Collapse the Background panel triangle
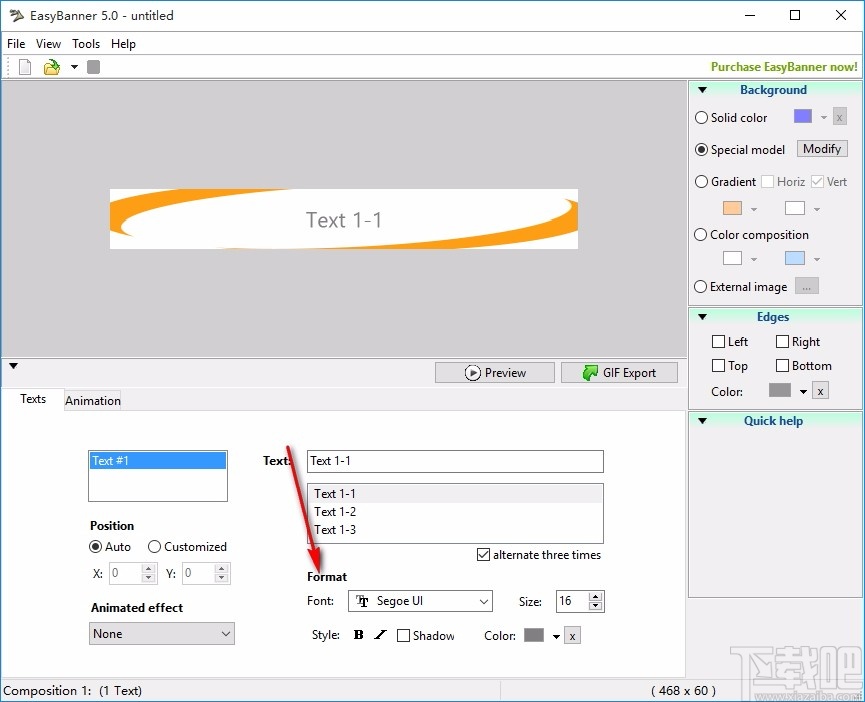This screenshot has width=865, height=702. (702, 90)
